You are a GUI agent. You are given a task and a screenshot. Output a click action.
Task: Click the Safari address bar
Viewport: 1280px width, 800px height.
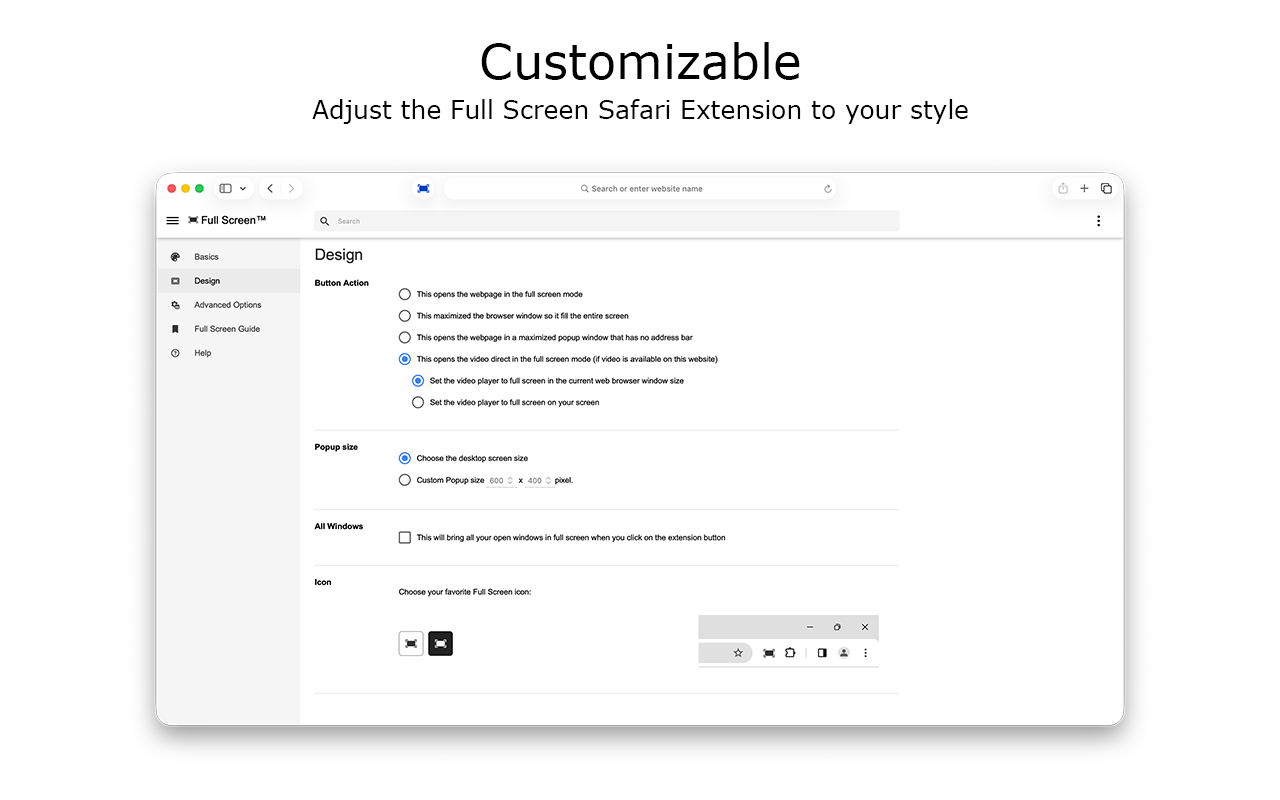(640, 188)
